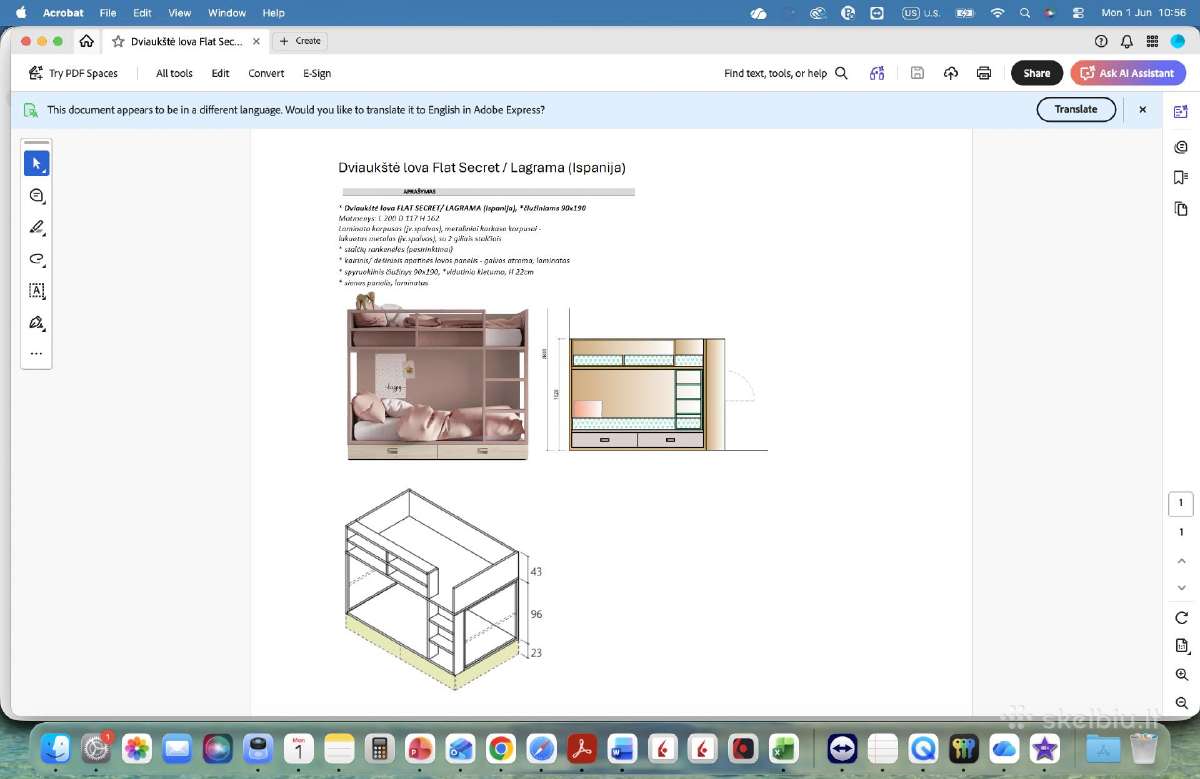Image resolution: width=1200 pixels, height=779 pixels.
Task: Open the Wi-Fi status menu
Action: (x=997, y=13)
